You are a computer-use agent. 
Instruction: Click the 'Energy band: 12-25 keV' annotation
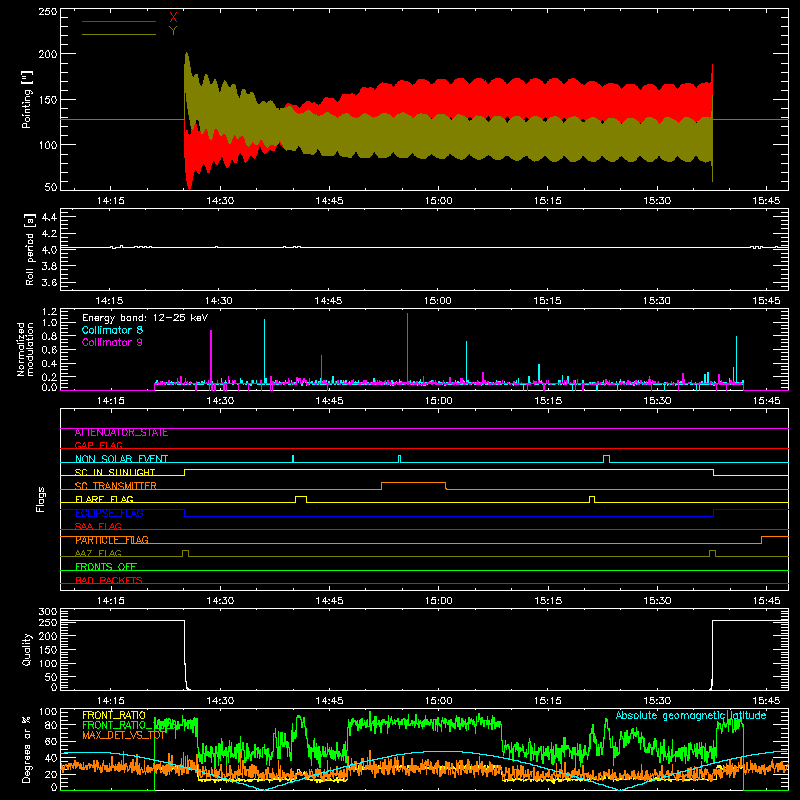(145, 318)
